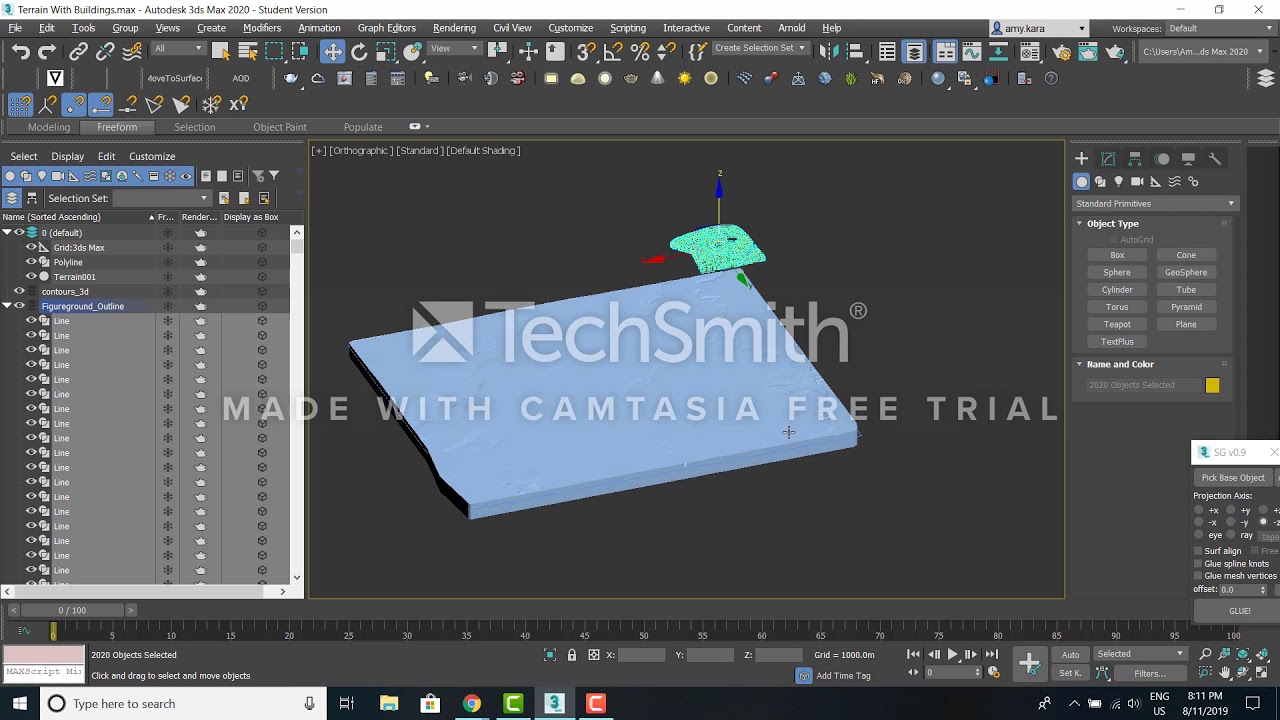Collapse the Figureground_Outline layer tree
The height and width of the screenshot is (720, 1280).
[7, 306]
